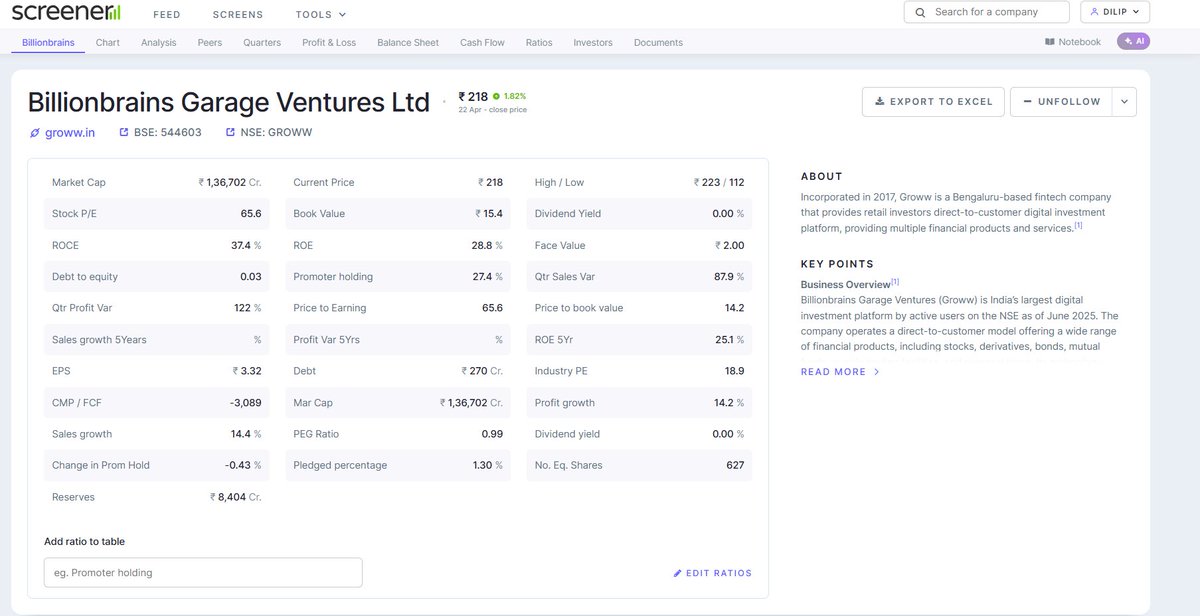Click the Reserves value 8,404 Cr.
1200x616 pixels.
point(235,497)
